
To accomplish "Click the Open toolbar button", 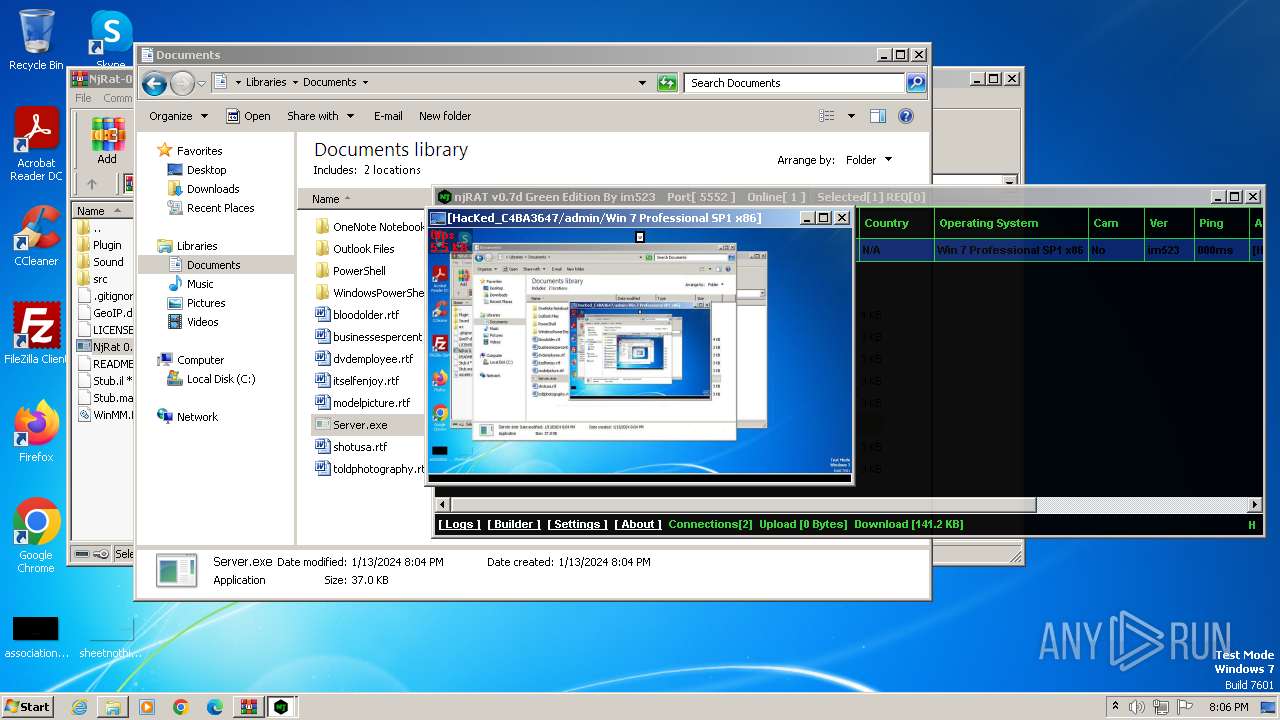I will pyautogui.click(x=248, y=116).
